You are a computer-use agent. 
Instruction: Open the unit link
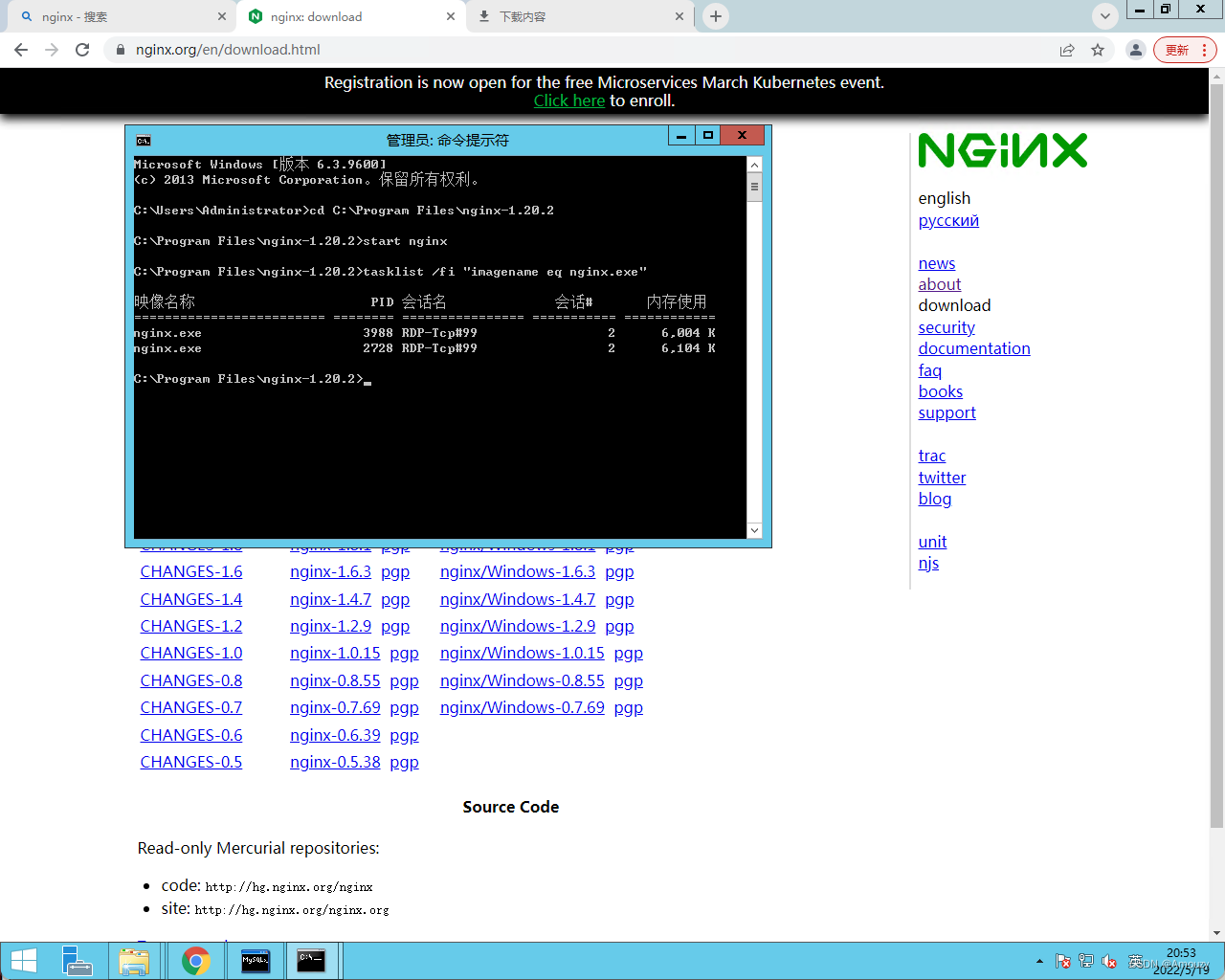[x=932, y=542]
